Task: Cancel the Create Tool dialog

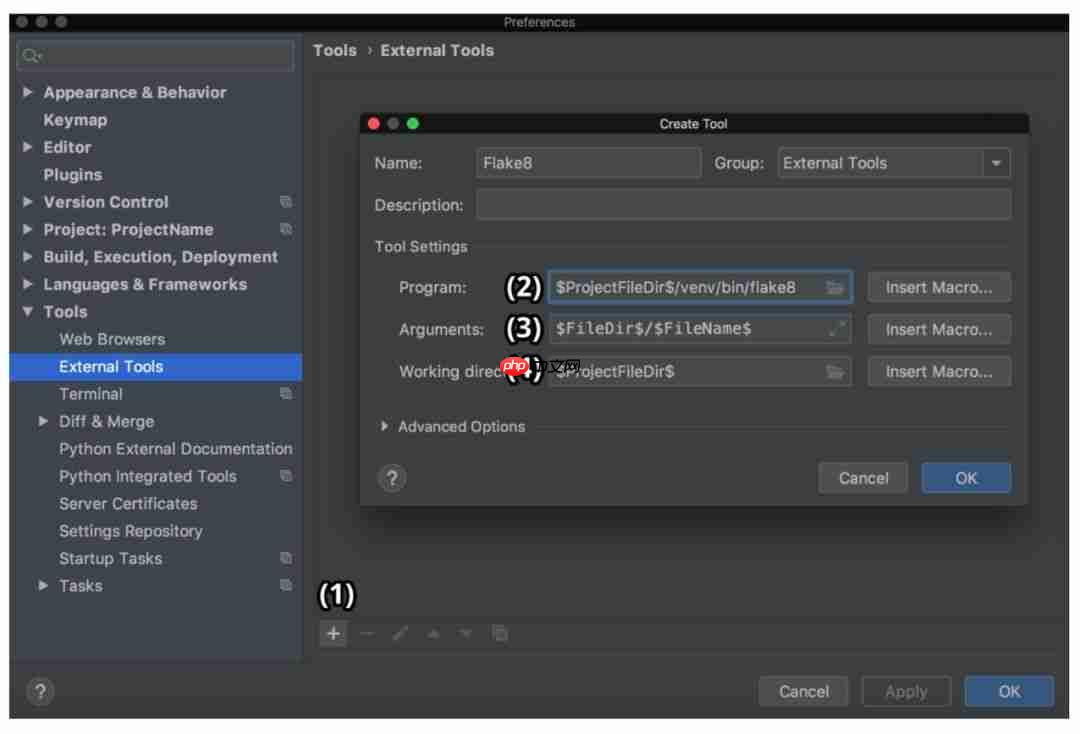Action: [863, 478]
